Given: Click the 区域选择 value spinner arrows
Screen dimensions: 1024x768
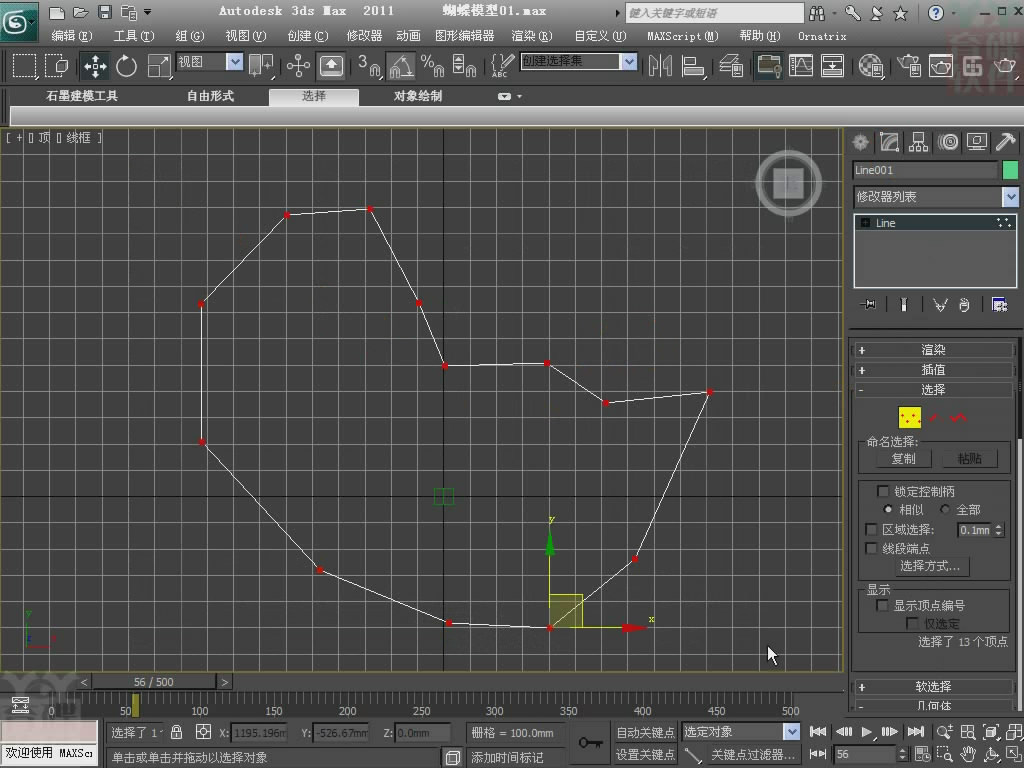Looking at the screenshot, I should (999, 530).
